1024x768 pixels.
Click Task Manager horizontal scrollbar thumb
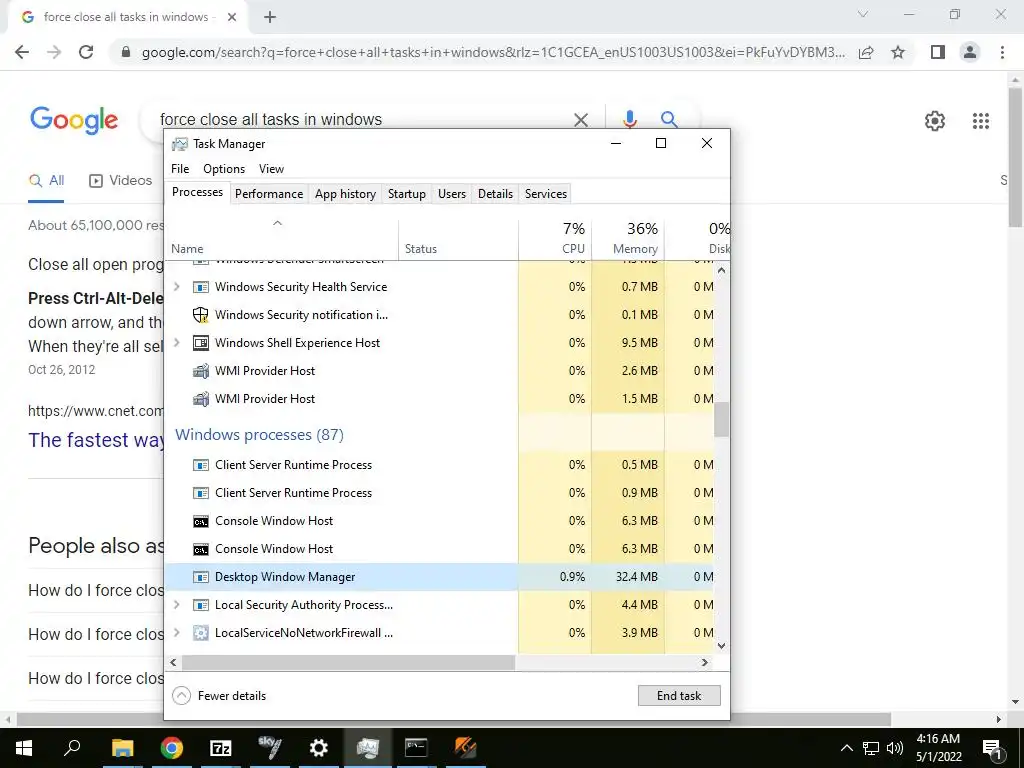[348, 662]
